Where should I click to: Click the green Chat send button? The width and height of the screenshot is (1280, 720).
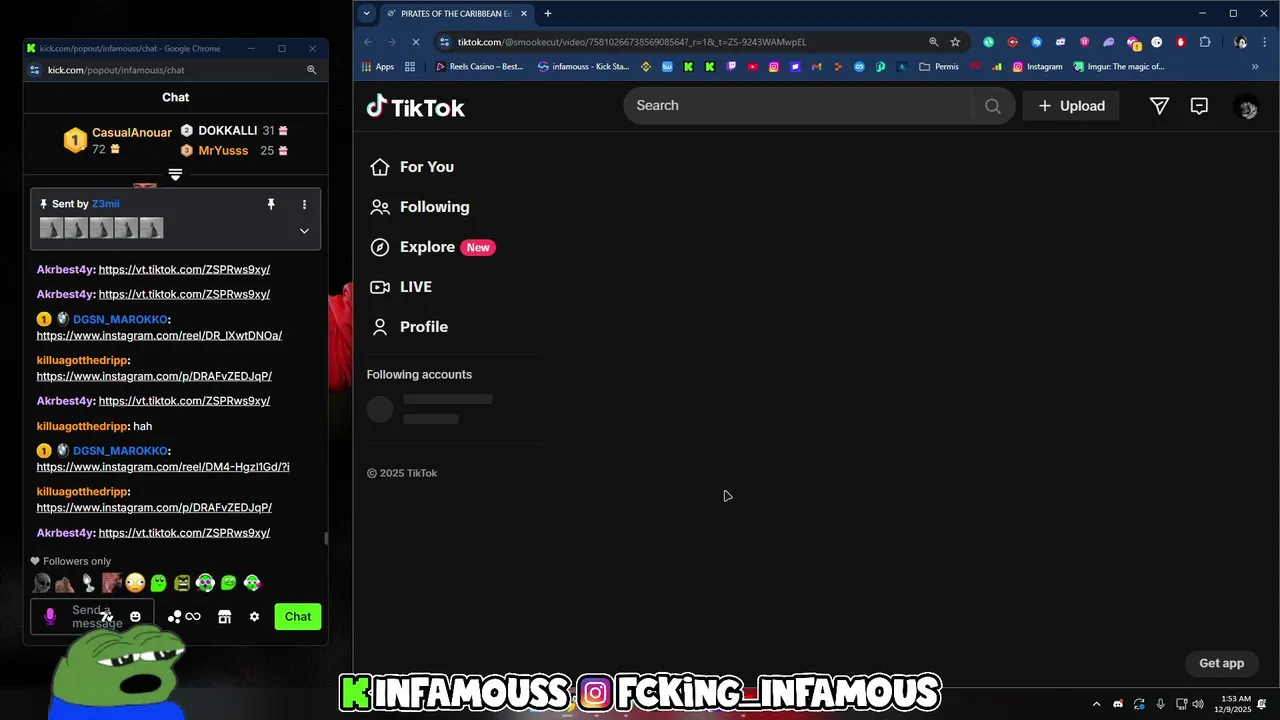click(298, 617)
